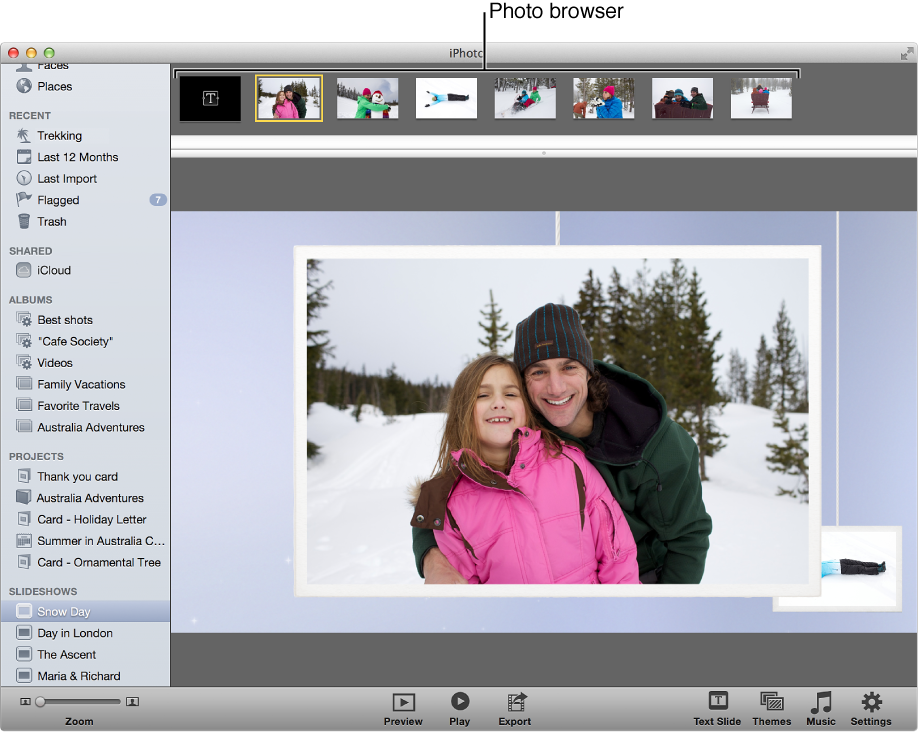Add a Text Slide
The image size is (918, 732).
[x=716, y=707]
